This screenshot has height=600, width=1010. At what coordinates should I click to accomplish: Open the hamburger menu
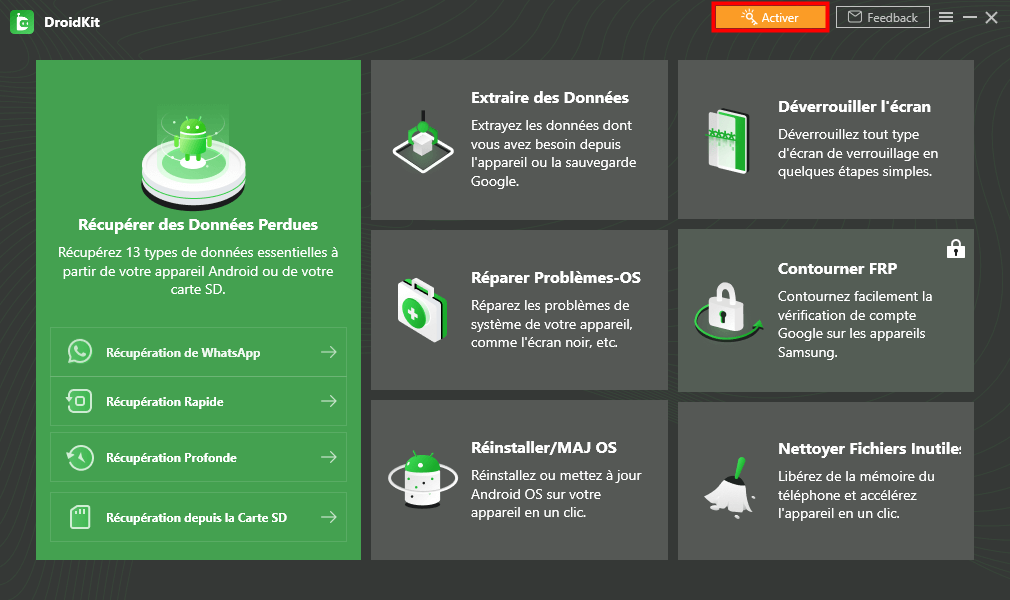pos(946,17)
